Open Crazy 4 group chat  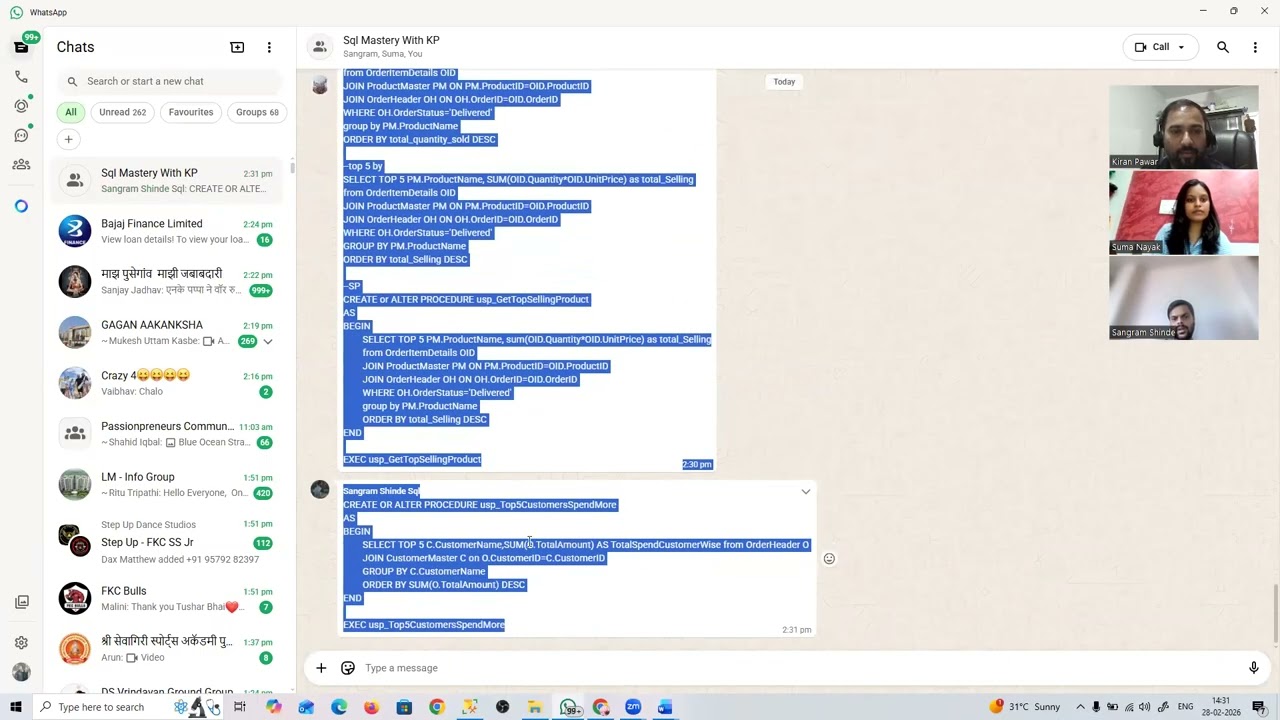click(167, 383)
